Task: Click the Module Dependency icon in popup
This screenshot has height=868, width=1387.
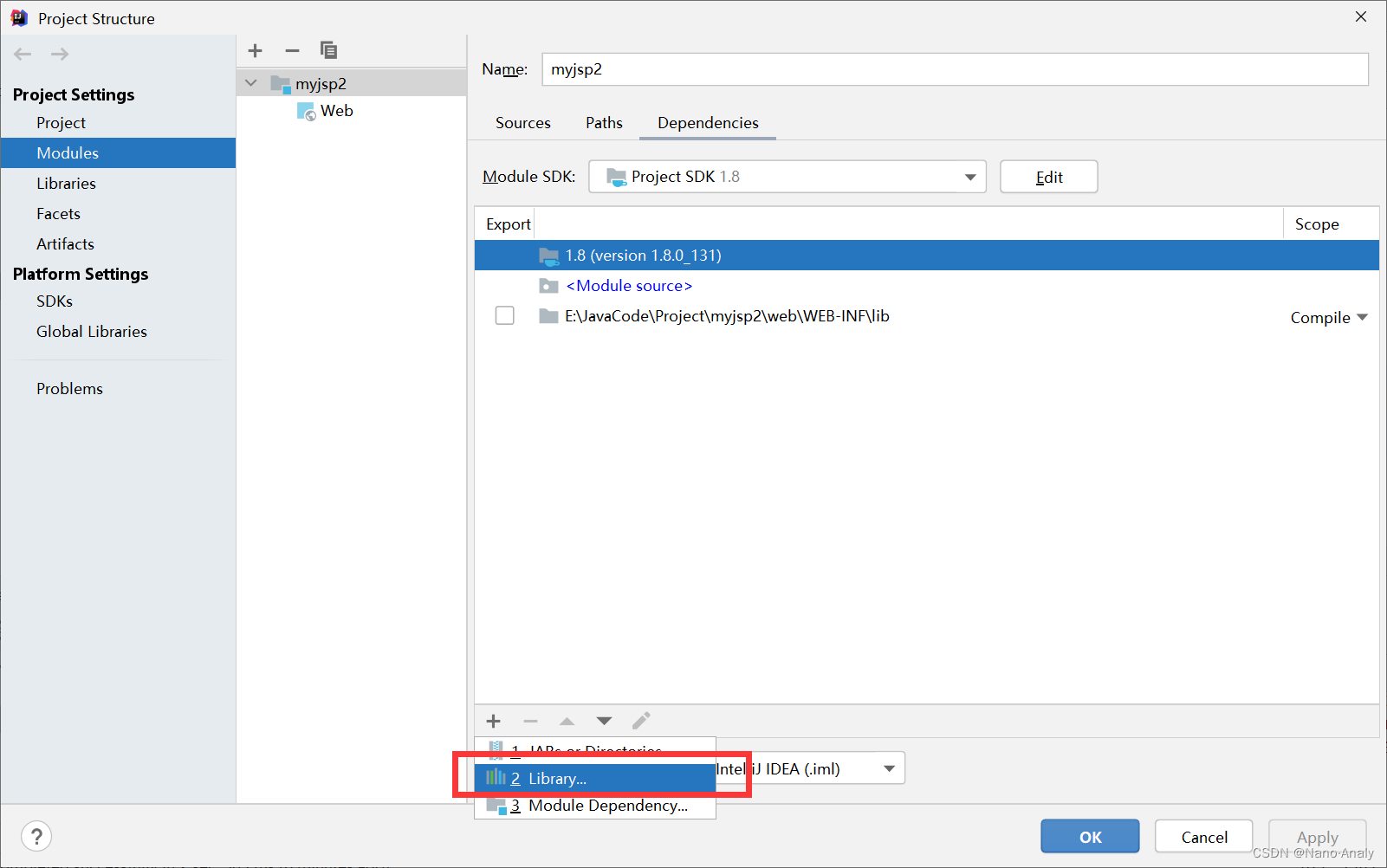Action: click(496, 806)
